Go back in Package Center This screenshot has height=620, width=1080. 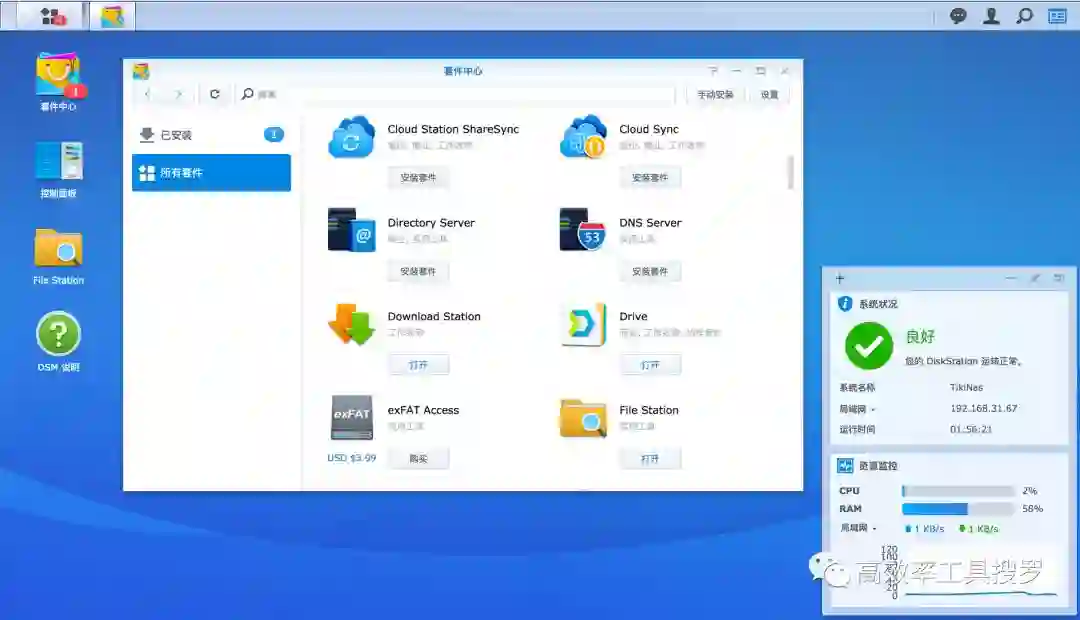147,94
